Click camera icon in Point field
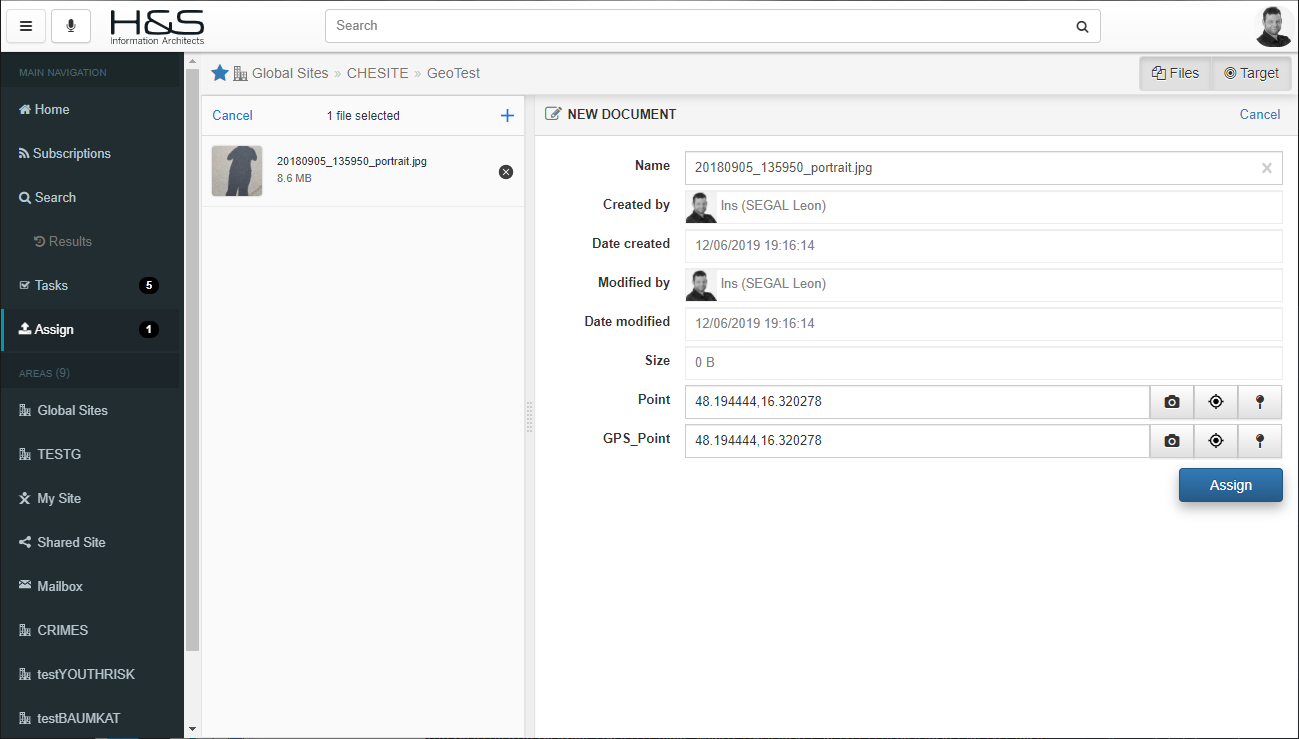This screenshot has height=739, width=1299. click(1172, 402)
